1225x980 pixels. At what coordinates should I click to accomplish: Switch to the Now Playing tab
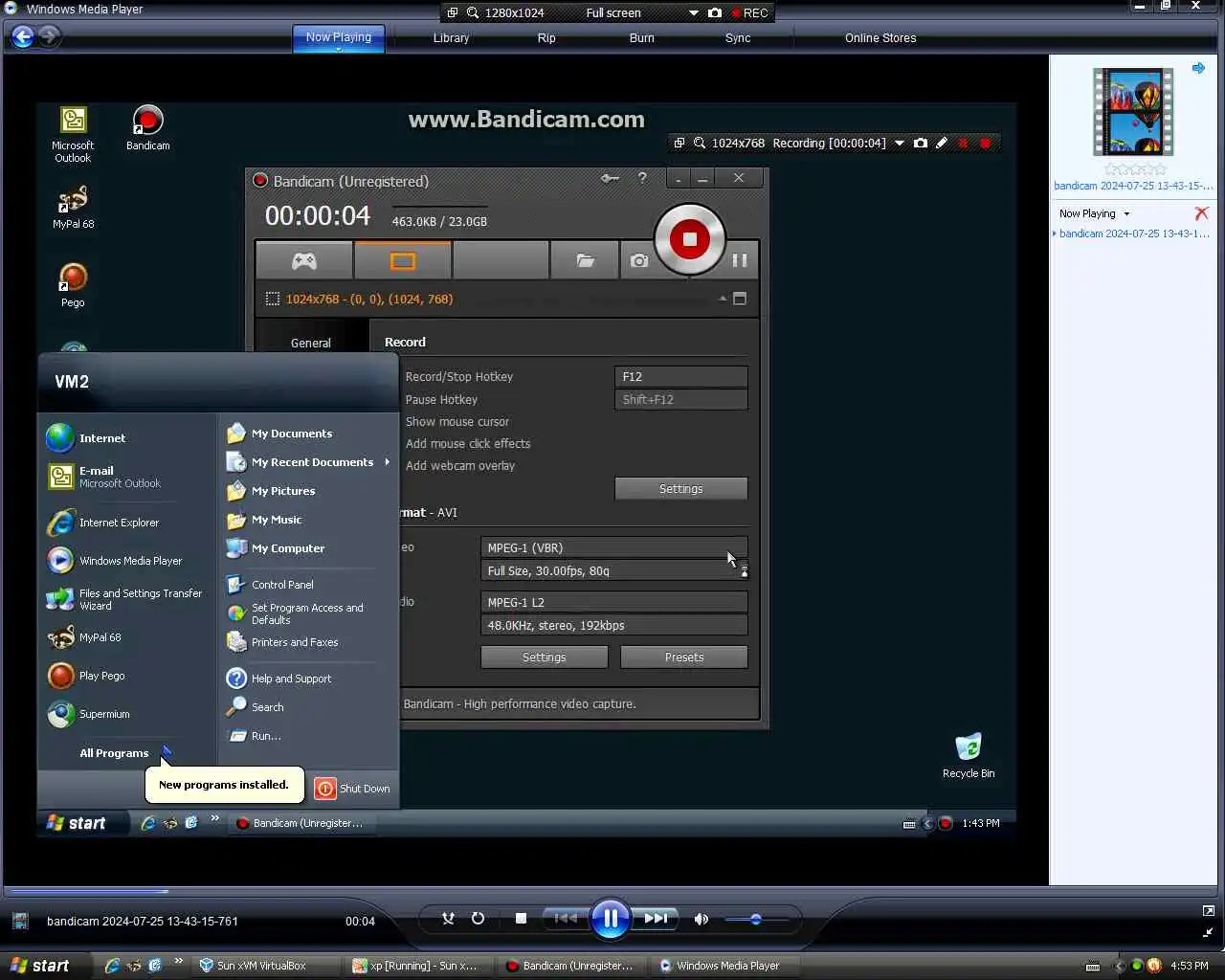[x=338, y=37]
